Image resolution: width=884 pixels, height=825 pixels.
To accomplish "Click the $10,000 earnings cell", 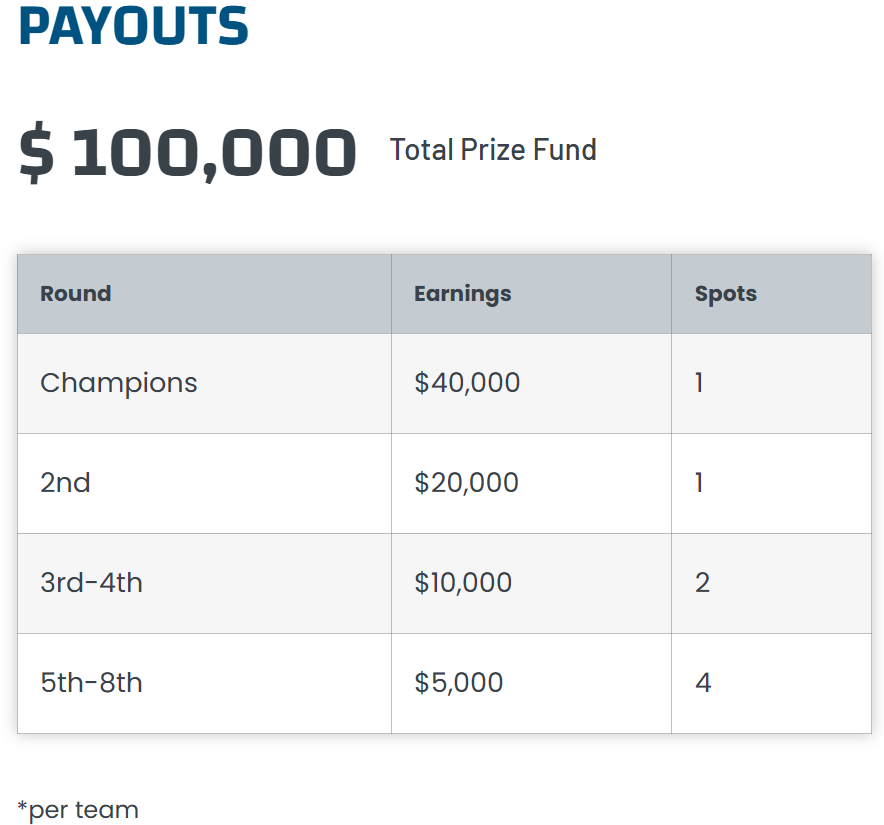I will pyautogui.click(x=463, y=583).
